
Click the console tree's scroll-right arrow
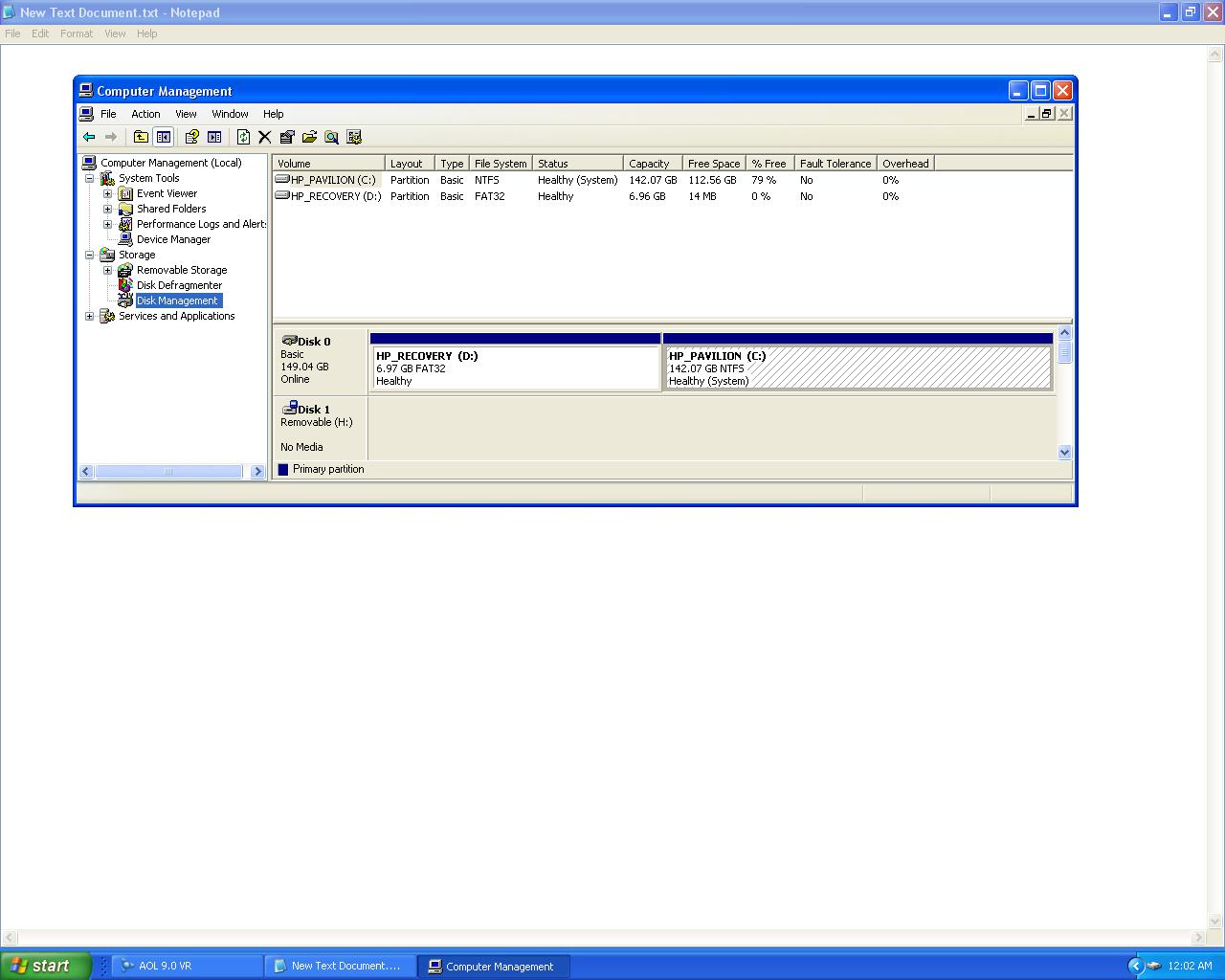point(256,471)
